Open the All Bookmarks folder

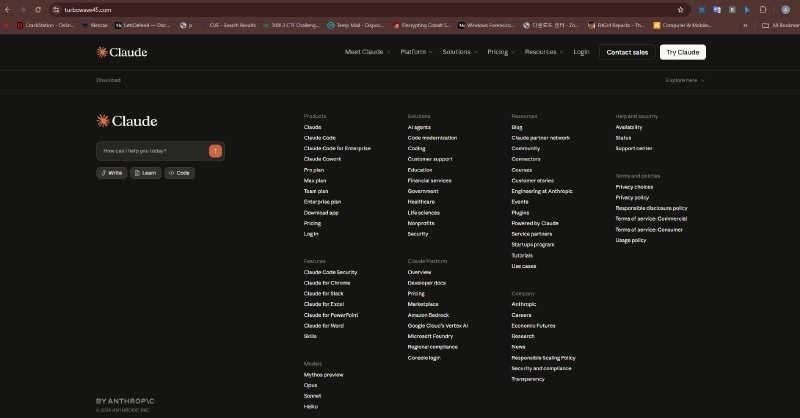click(x=781, y=25)
